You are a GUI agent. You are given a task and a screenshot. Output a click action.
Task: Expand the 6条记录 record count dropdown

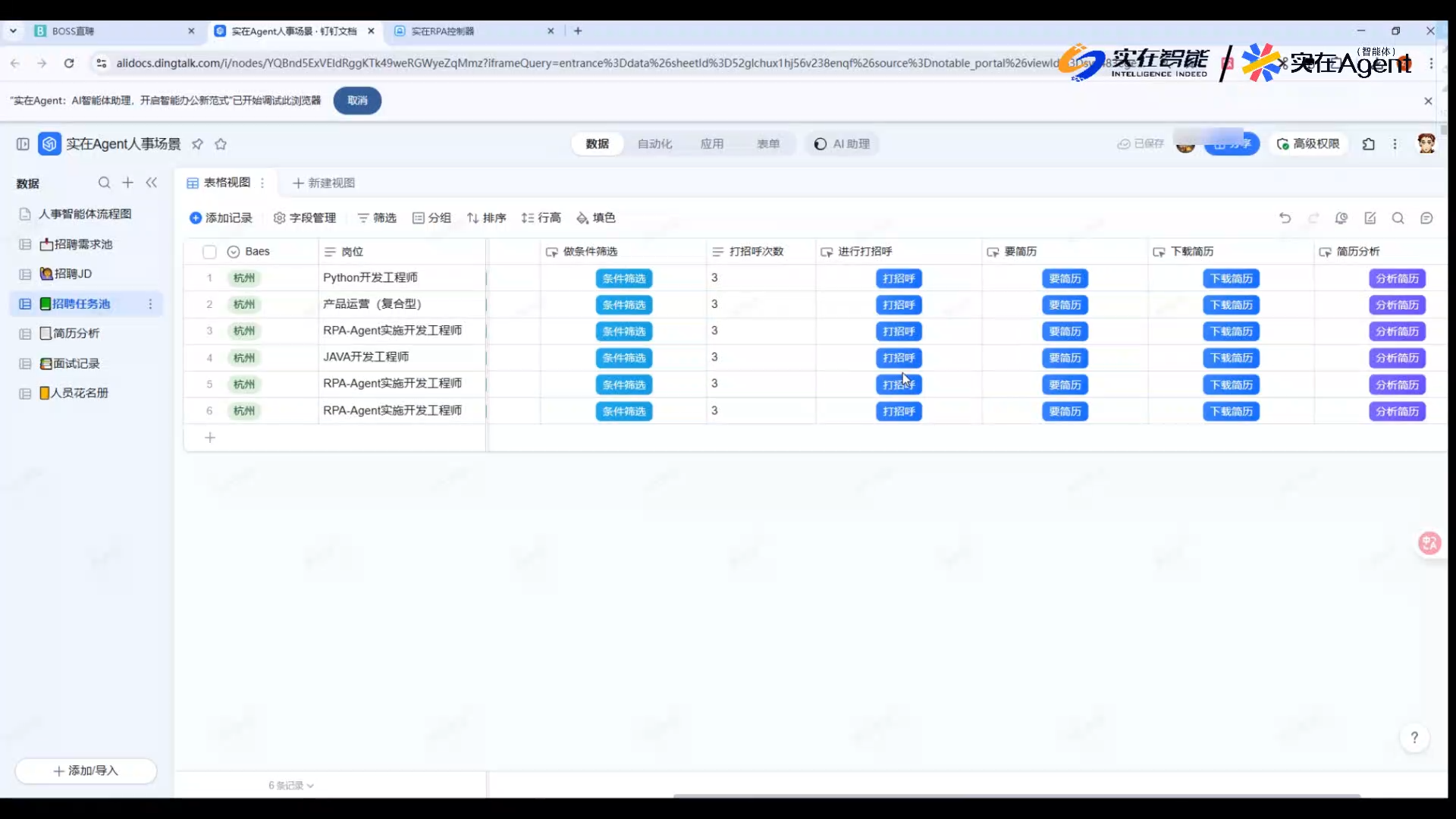291,786
